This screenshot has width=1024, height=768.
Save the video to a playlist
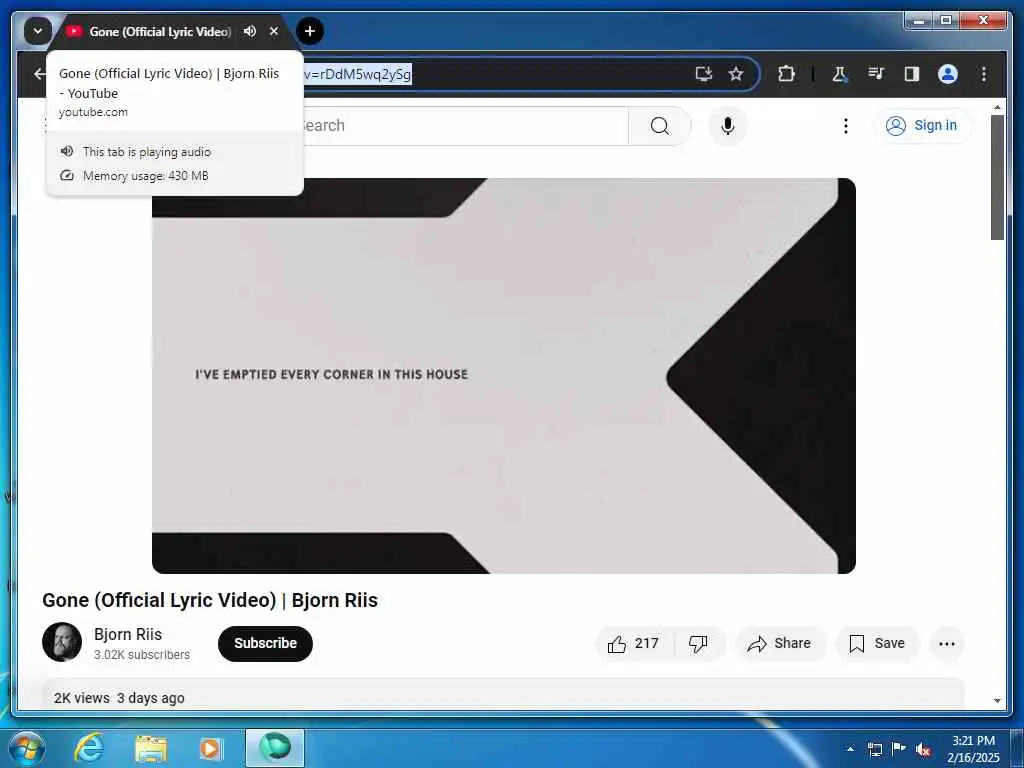tap(877, 643)
